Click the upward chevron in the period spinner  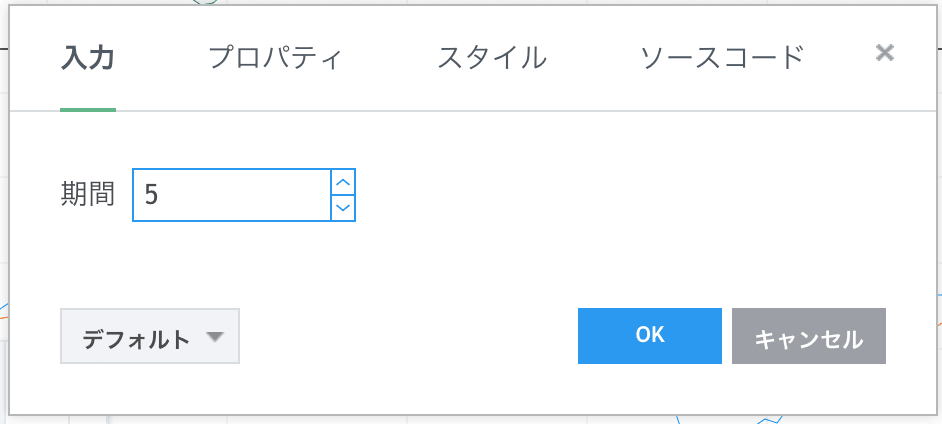pos(343,182)
